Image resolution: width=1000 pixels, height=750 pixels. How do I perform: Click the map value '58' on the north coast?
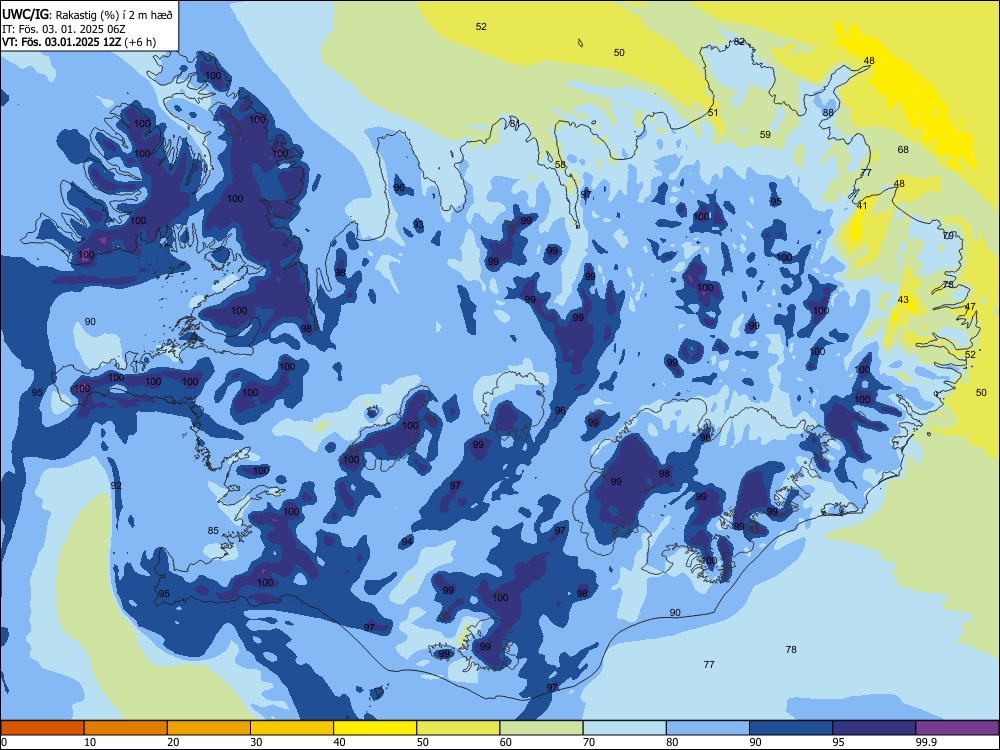click(x=560, y=165)
